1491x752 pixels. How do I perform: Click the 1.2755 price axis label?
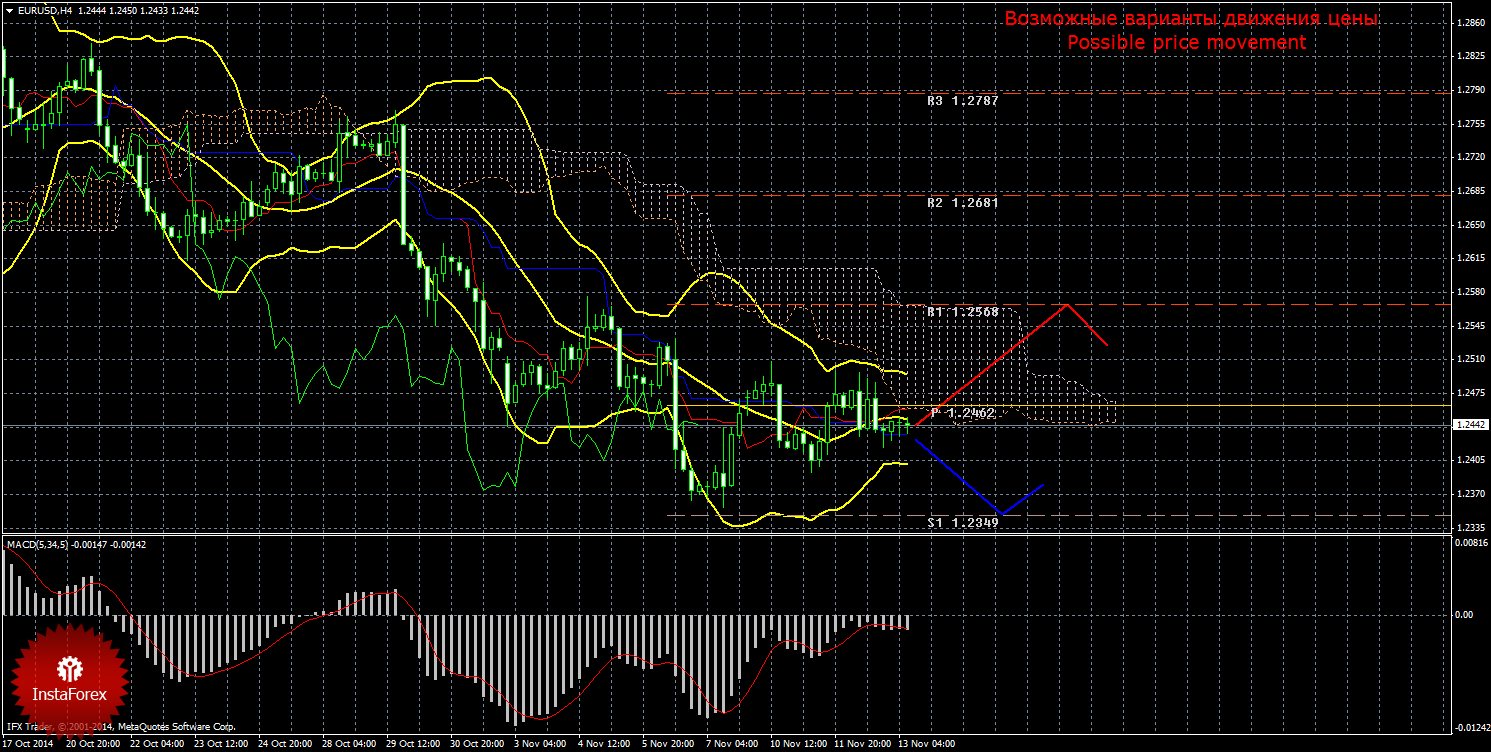1471,124
